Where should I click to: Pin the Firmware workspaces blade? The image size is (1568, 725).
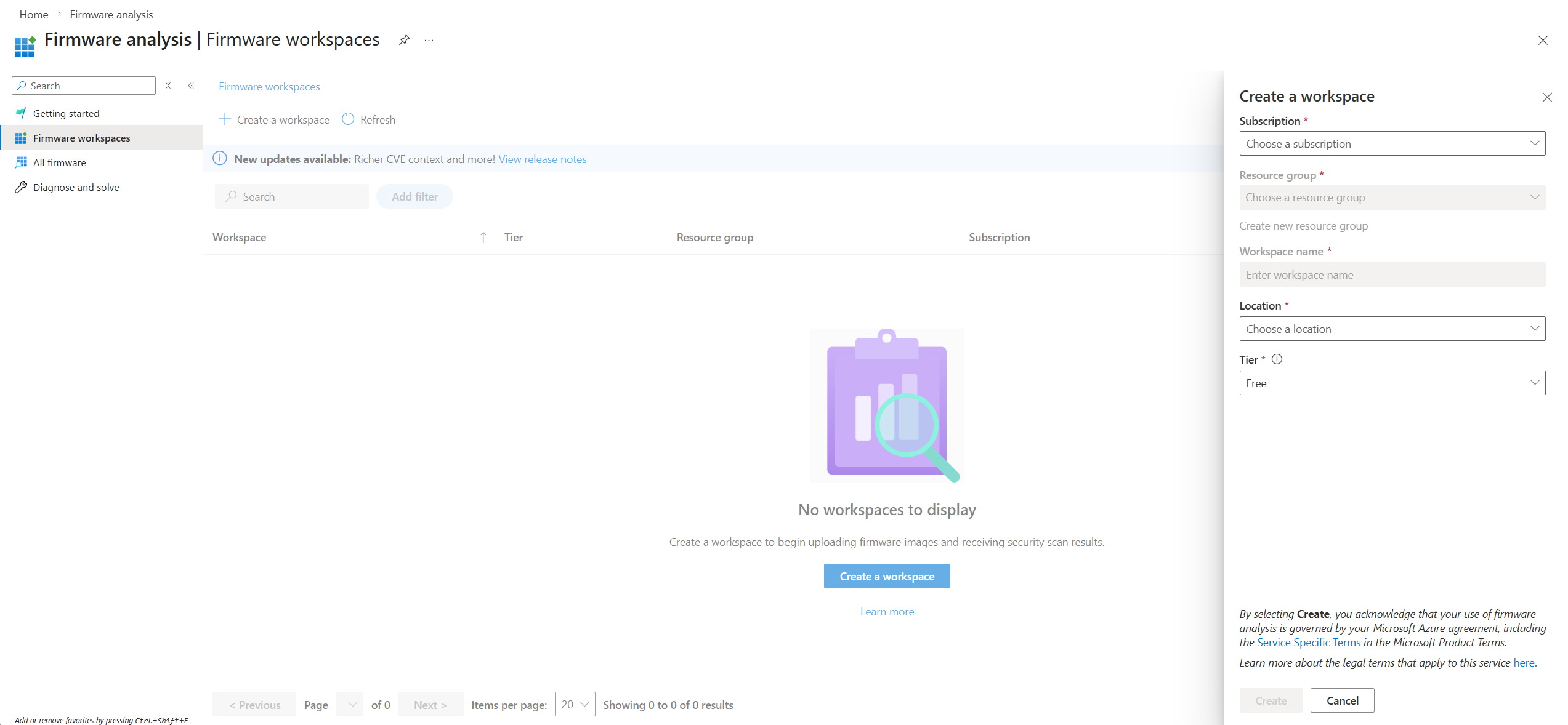[404, 40]
